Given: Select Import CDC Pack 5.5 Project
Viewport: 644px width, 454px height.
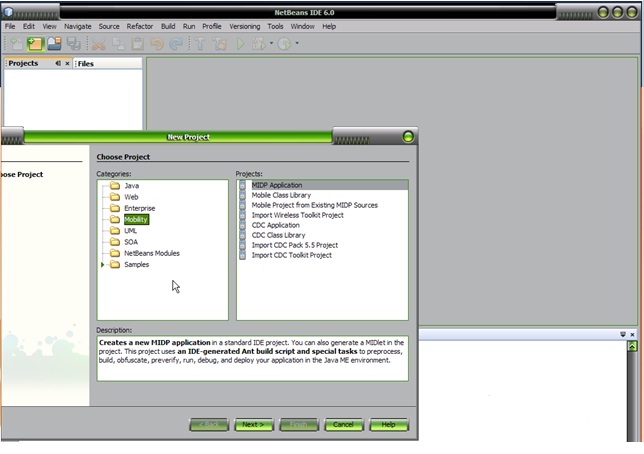Looking at the screenshot, I should pos(295,245).
